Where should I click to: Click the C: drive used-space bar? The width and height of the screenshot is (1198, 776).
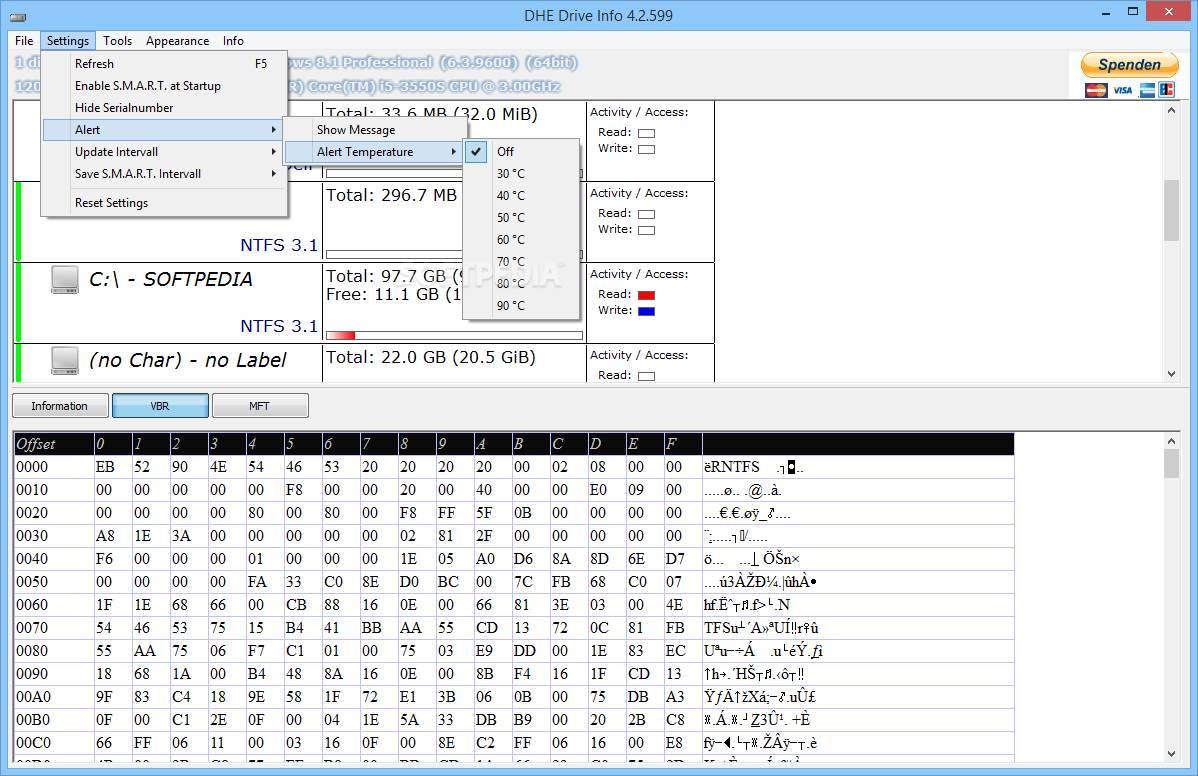454,335
